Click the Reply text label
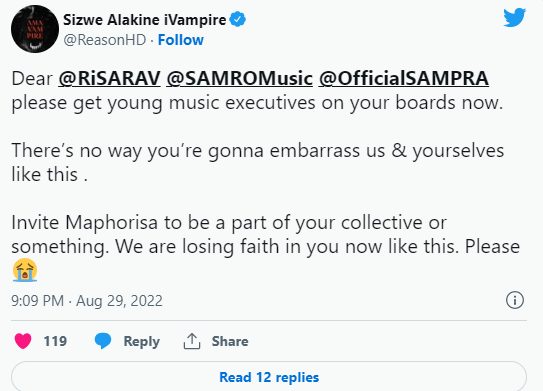This screenshot has width=543, height=391. pyautogui.click(x=142, y=341)
